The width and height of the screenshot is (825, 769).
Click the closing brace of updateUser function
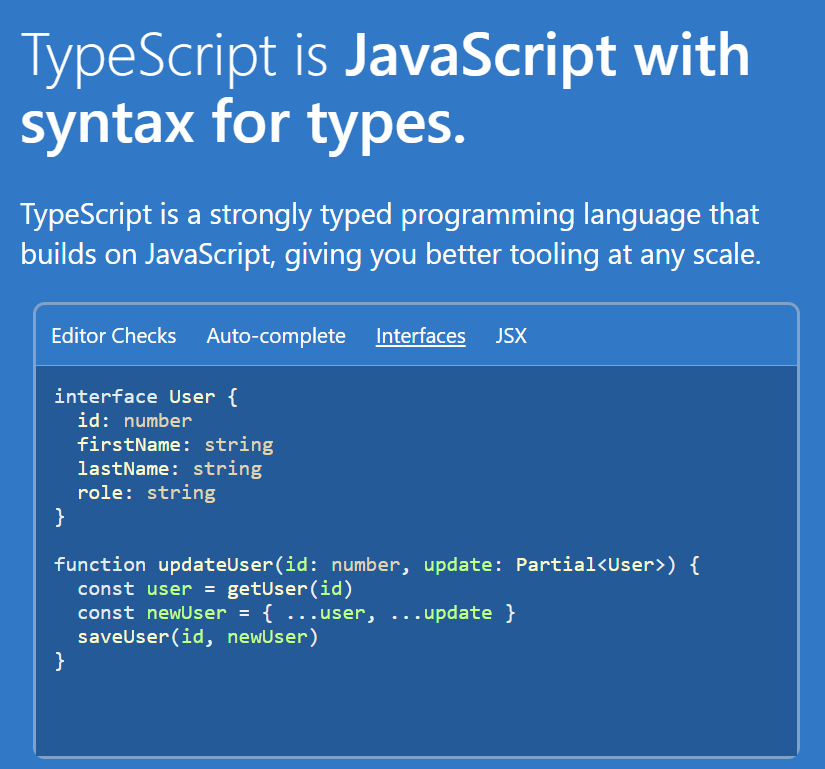point(60,661)
